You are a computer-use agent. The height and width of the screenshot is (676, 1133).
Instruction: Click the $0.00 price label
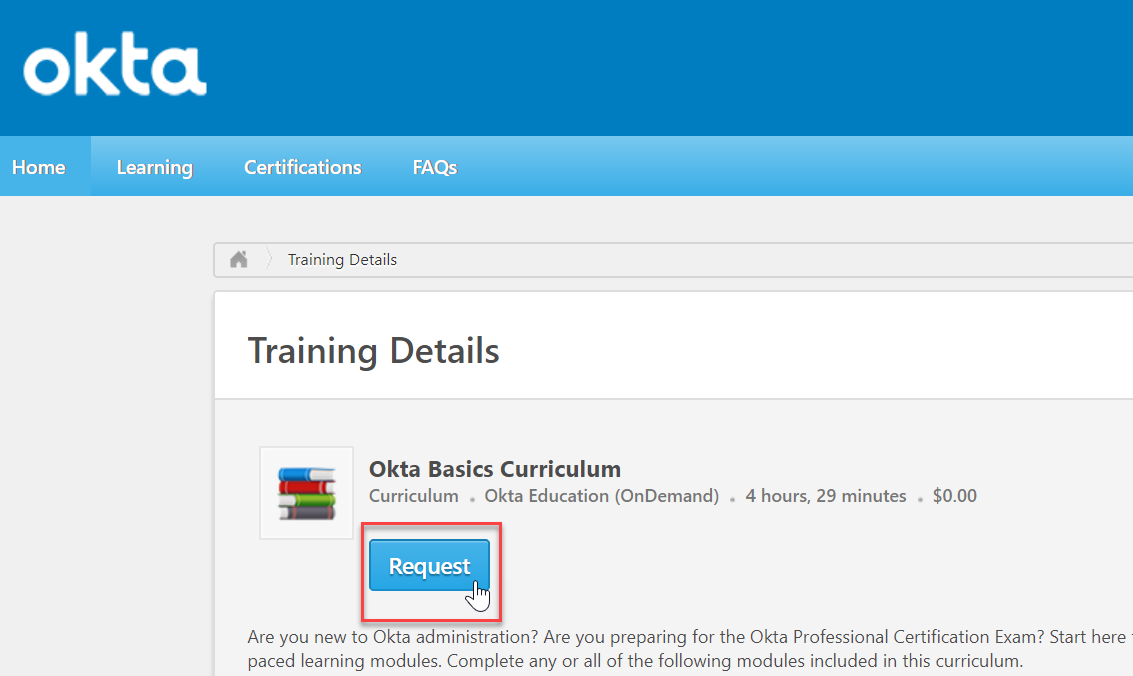click(x=954, y=496)
